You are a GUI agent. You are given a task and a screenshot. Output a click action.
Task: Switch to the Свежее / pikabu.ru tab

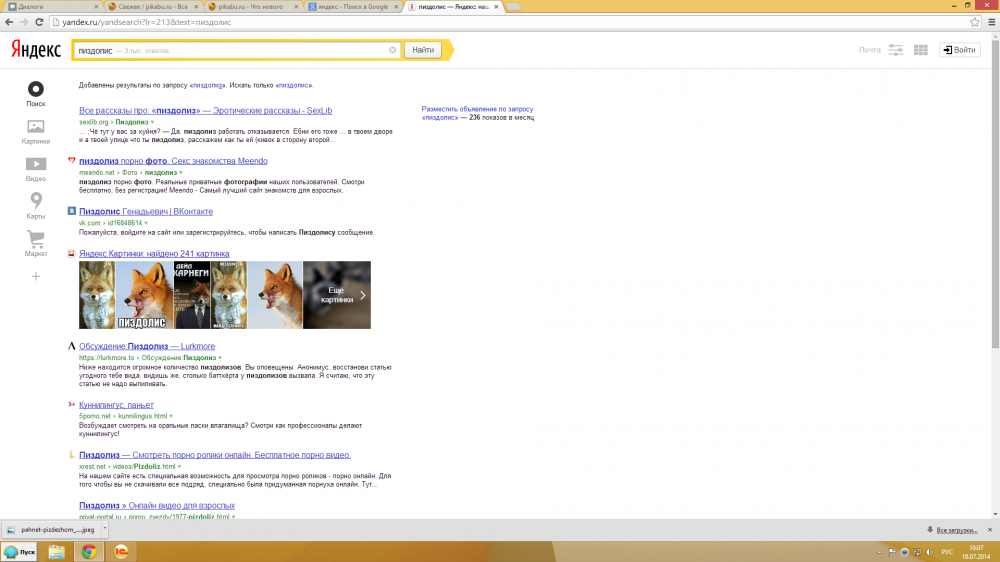153,6
